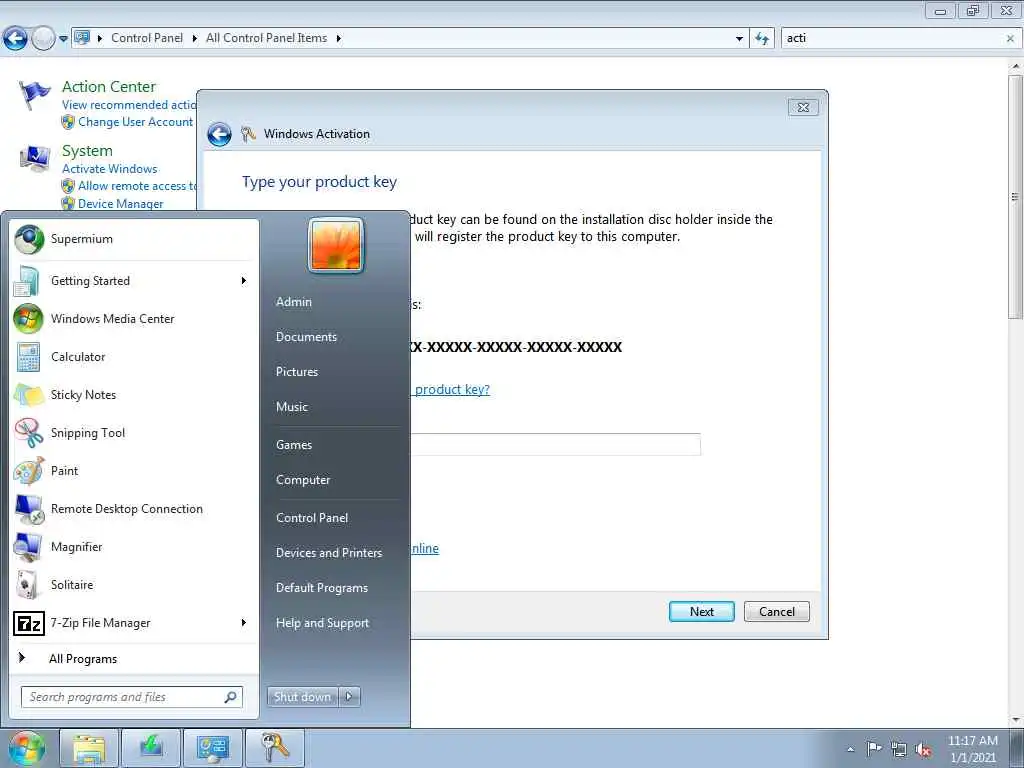Open the Shut down options arrow
This screenshot has width=1024, height=768.
coord(349,697)
